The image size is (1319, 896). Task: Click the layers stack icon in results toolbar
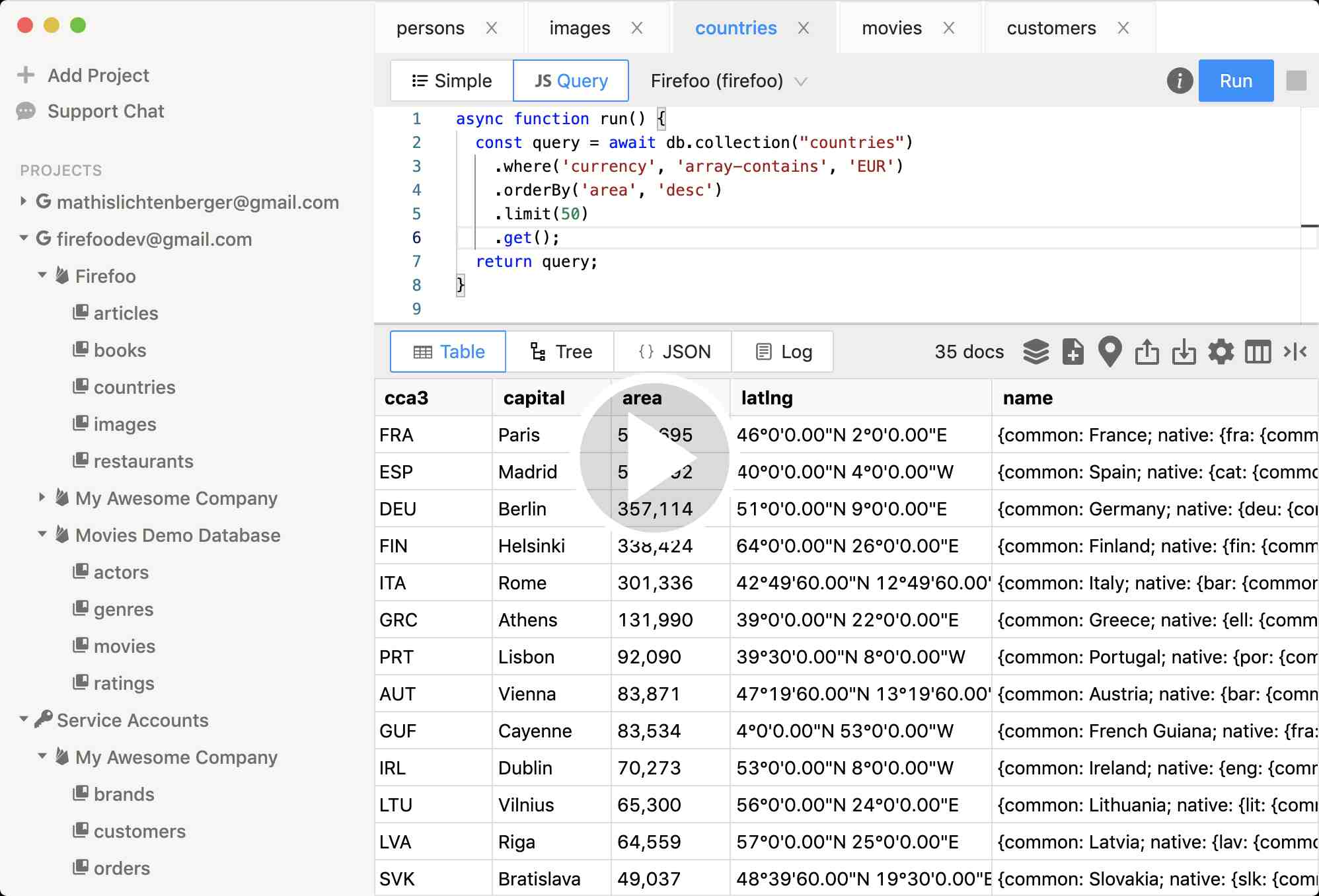(1036, 352)
